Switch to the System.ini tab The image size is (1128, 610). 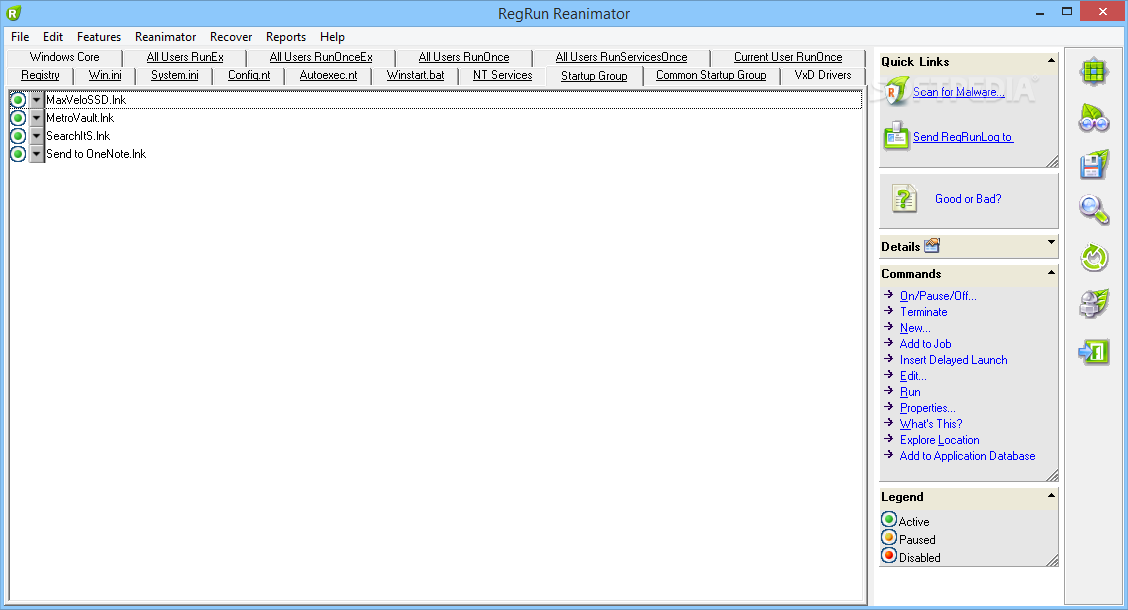pyautogui.click(x=175, y=75)
